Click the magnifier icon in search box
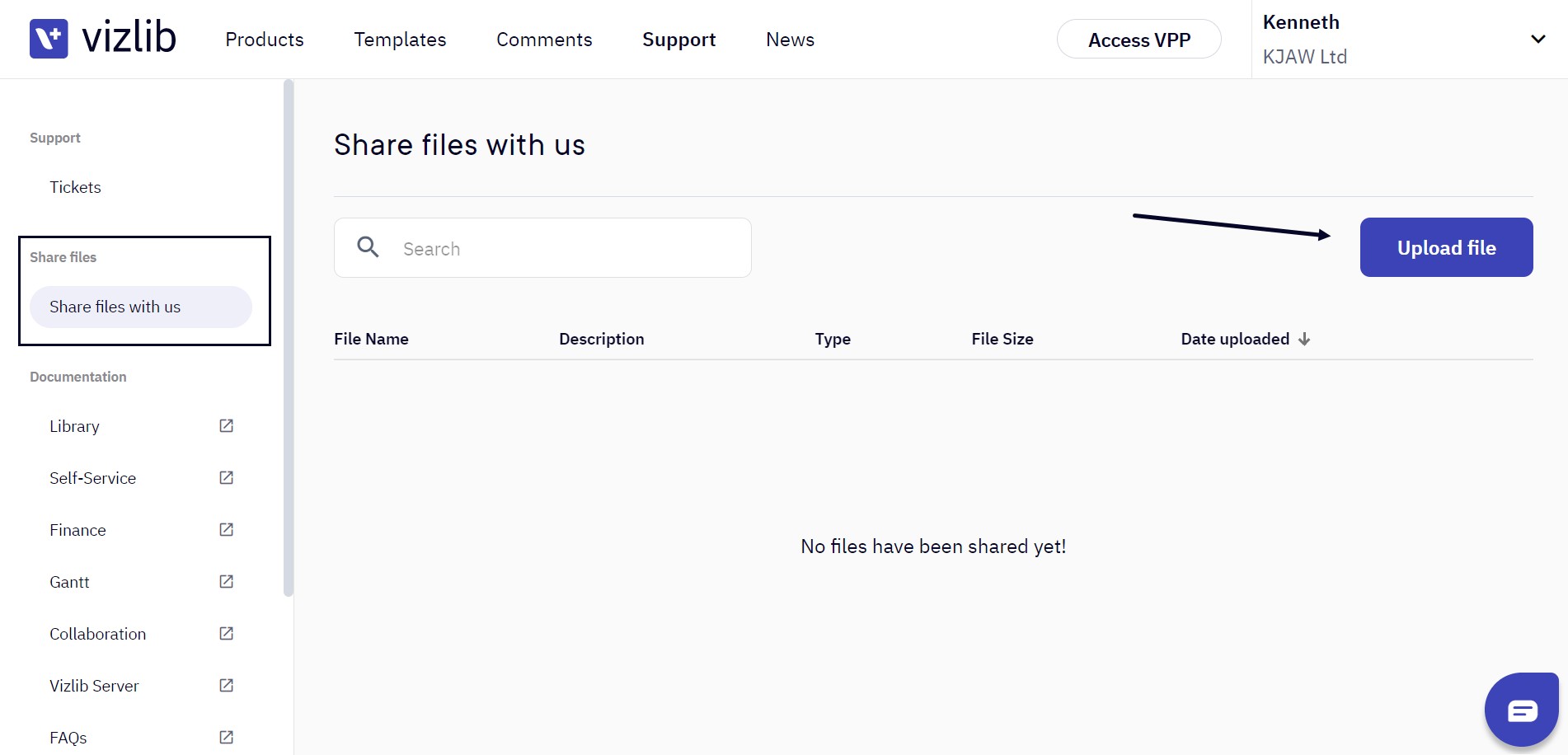1568x755 pixels. click(x=368, y=246)
